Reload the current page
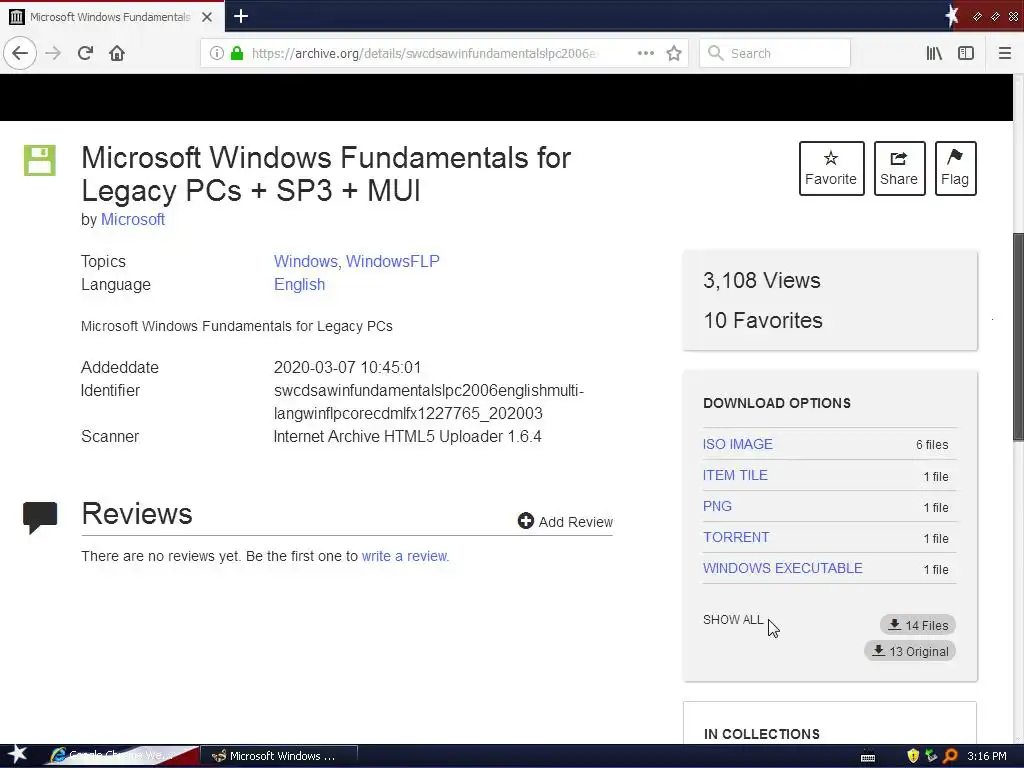Image resolution: width=1024 pixels, height=768 pixels. pos(86,53)
